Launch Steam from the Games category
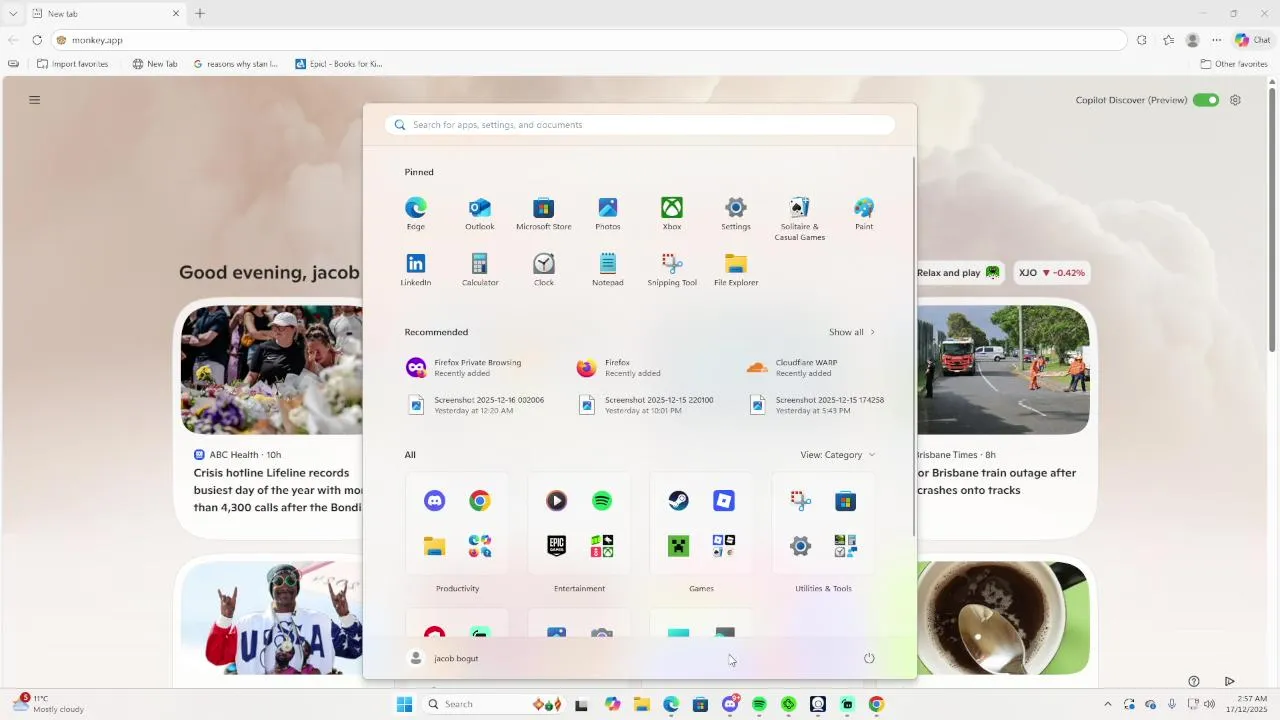This screenshot has height=720, width=1280. [679, 501]
